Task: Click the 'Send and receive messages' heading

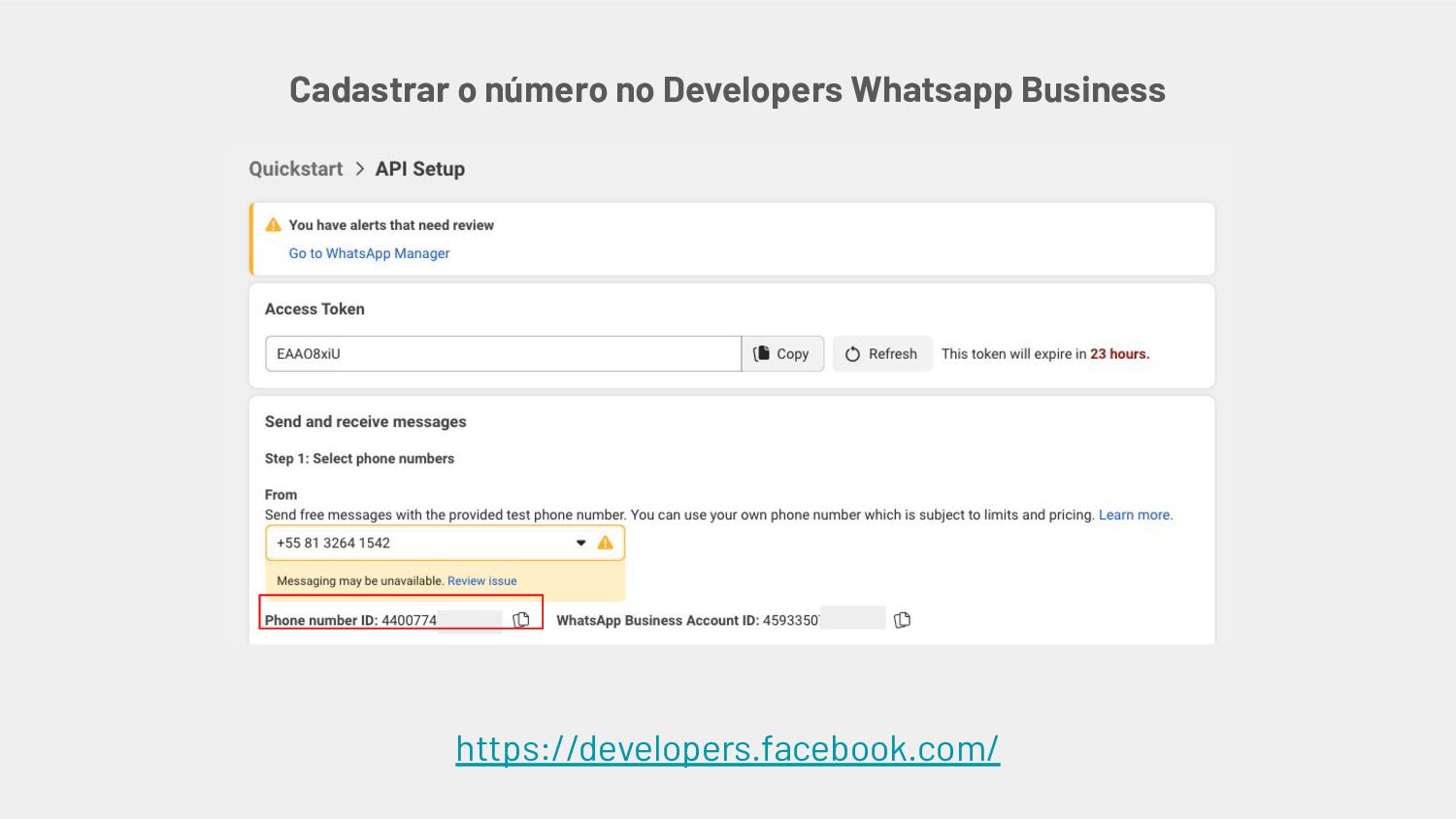Action: pos(366,422)
